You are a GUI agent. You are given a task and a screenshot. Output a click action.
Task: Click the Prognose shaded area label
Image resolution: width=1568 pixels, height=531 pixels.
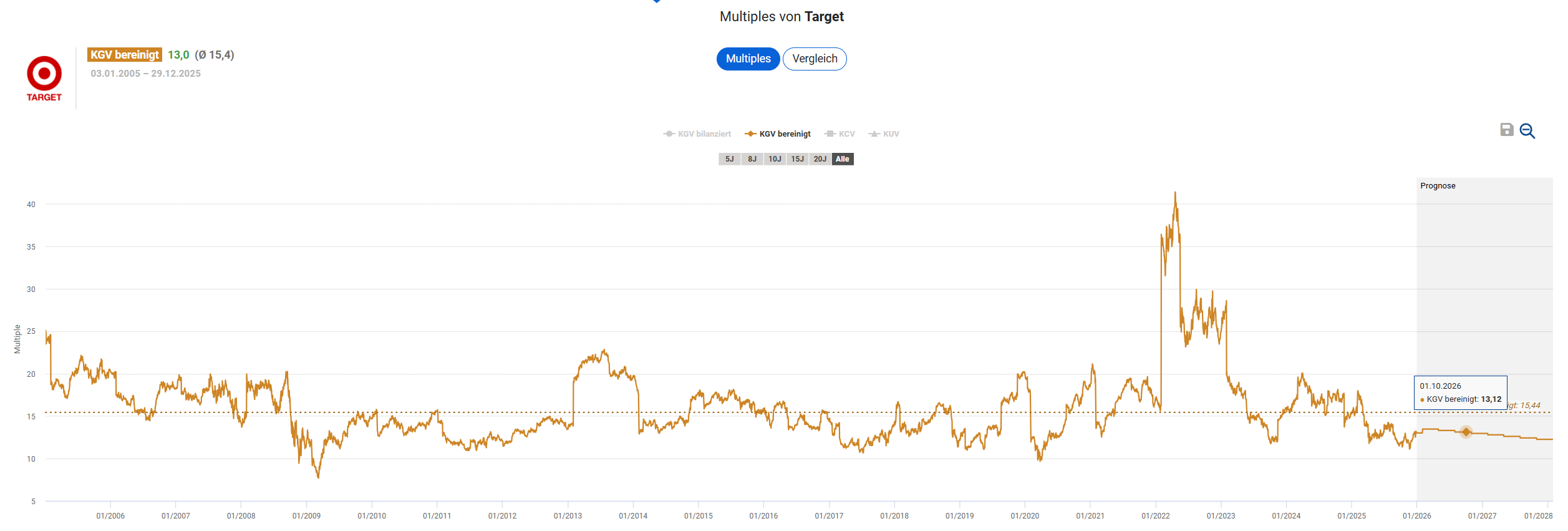point(1437,186)
